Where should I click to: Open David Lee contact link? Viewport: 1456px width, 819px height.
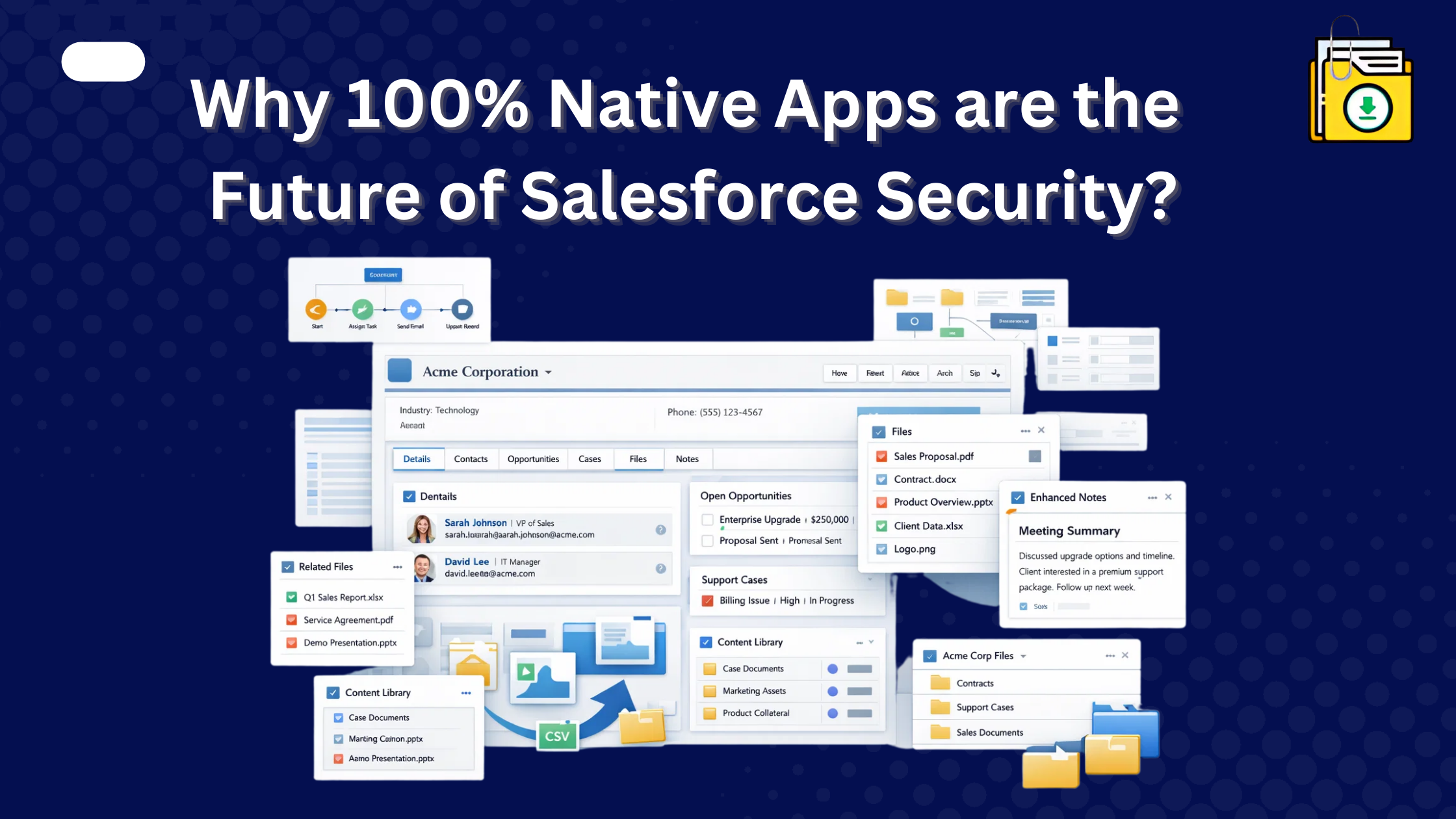tap(467, 562)
